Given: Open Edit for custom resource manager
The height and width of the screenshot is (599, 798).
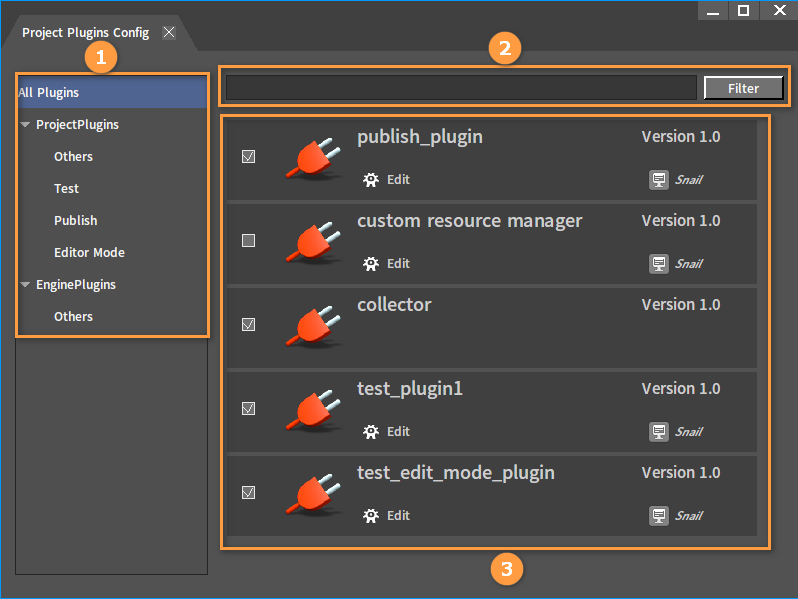Looking at the screenshot, I should click(398, 264).
